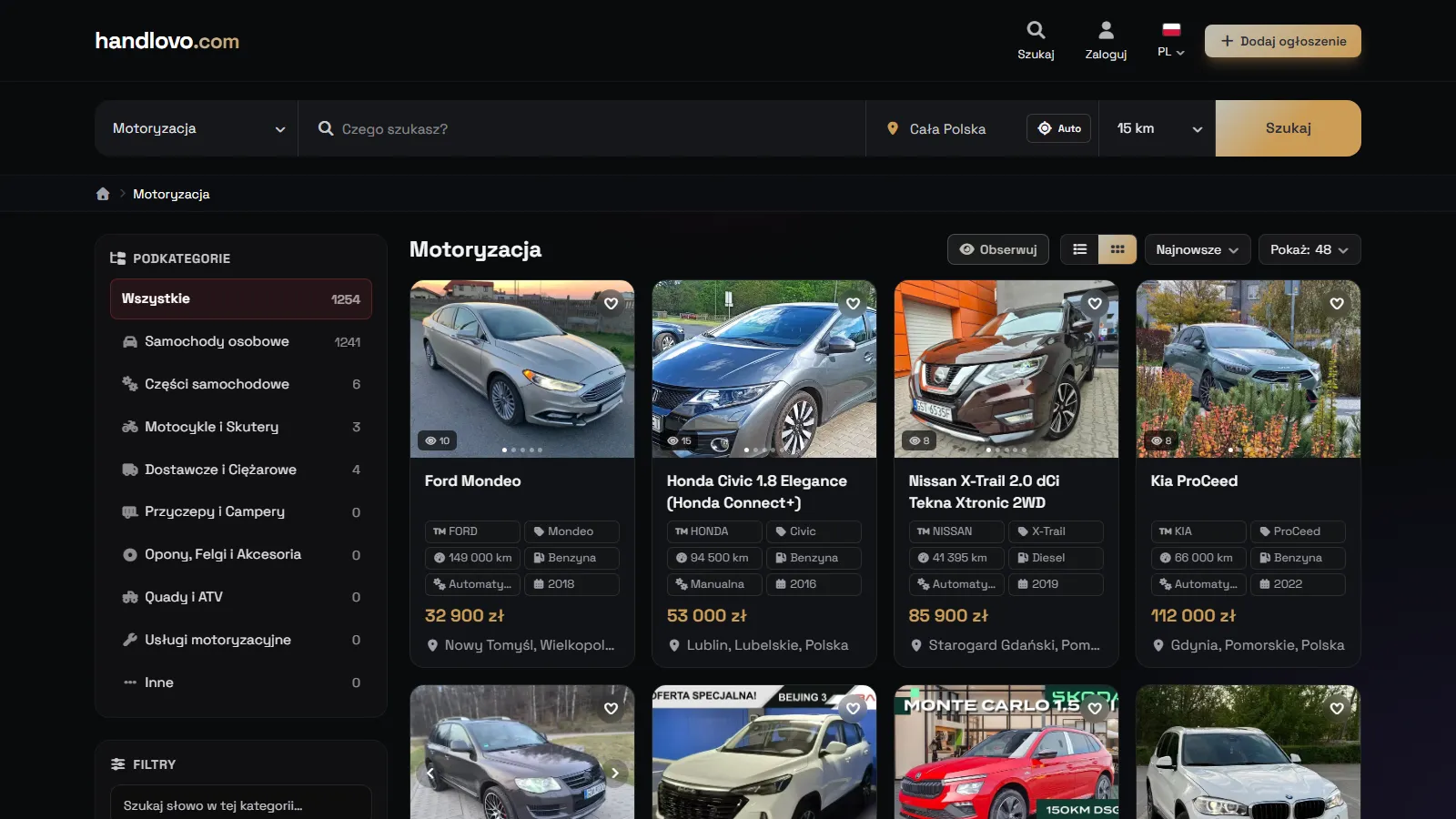Favorite the Kia ProCeed listing heart
Image resolution: width=1456 pixels, height=819 pixels.
[1337, 303]
